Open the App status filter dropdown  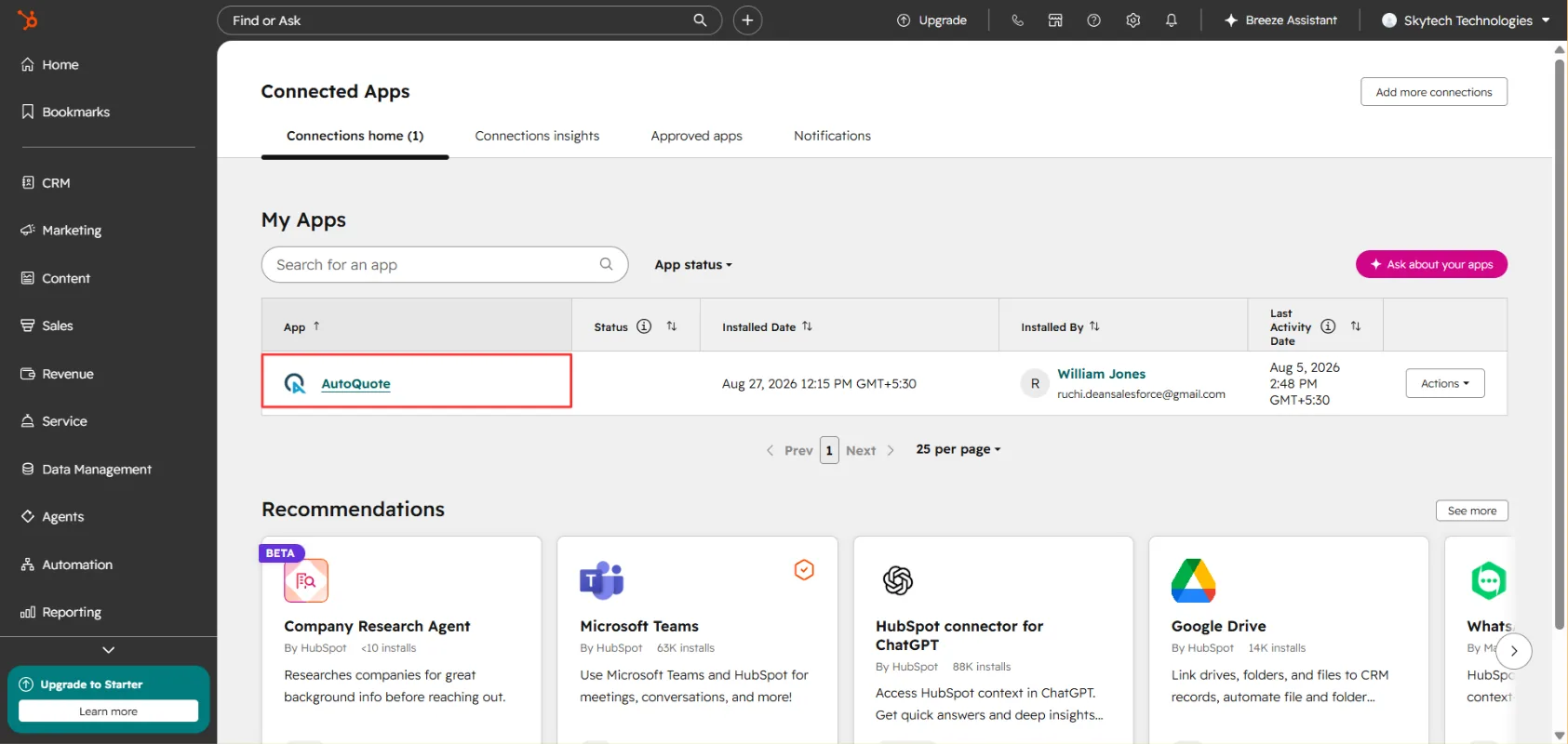point(693,265)
